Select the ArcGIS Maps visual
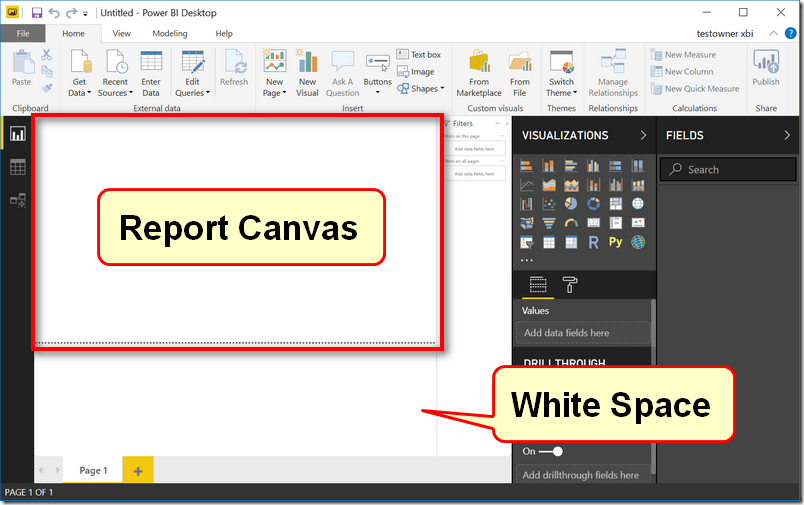Screen dimensions: 804x505 click(x=638, y=242)
